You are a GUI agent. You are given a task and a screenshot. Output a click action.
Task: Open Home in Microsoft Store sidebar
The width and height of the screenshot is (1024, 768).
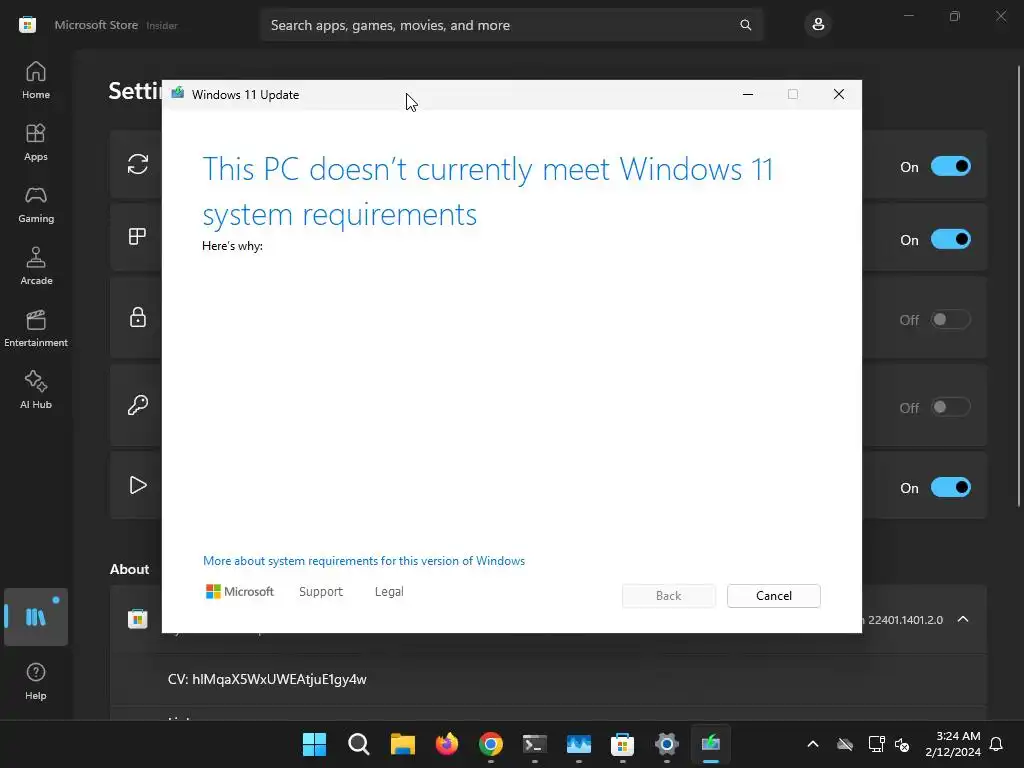point(36,80)
